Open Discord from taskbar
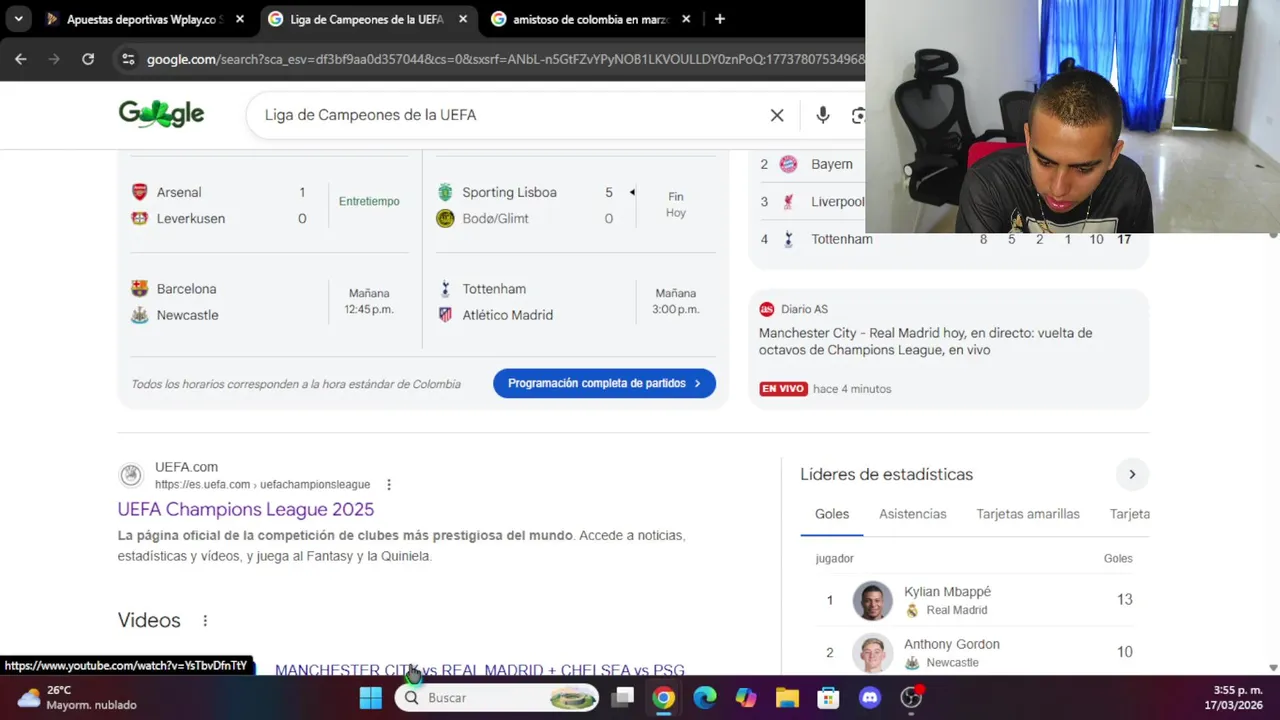Screen dimensions: 1280x720 [870, 698]
